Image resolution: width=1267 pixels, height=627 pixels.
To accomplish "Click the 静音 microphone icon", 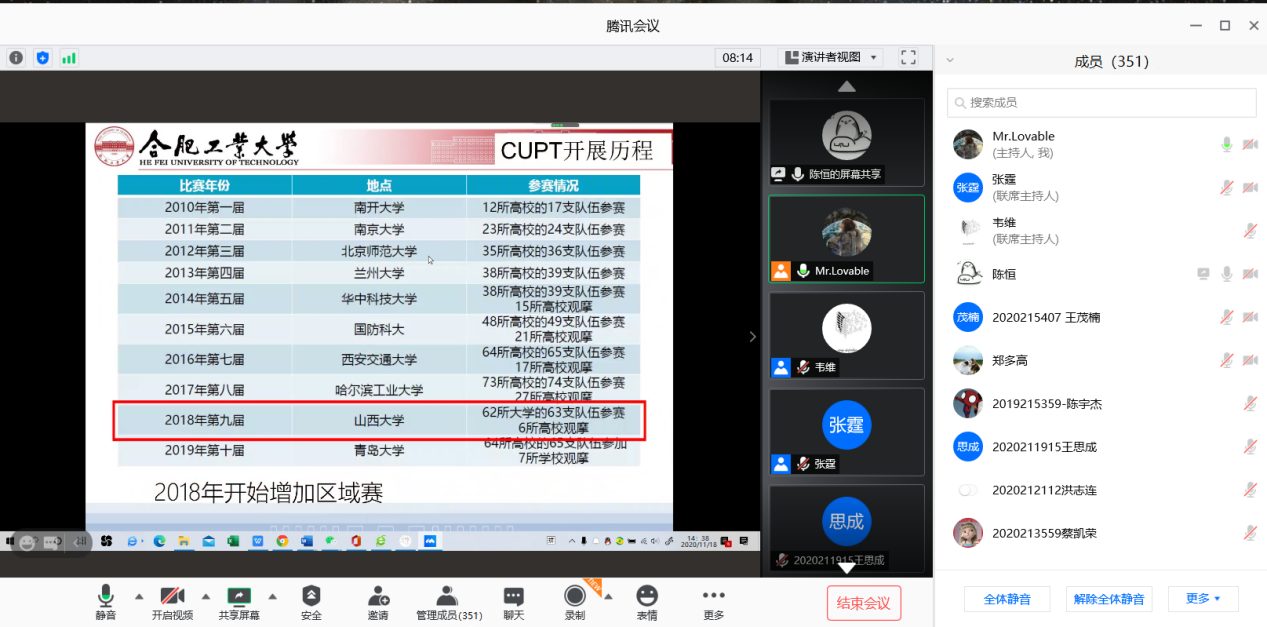I will point(105,597).
